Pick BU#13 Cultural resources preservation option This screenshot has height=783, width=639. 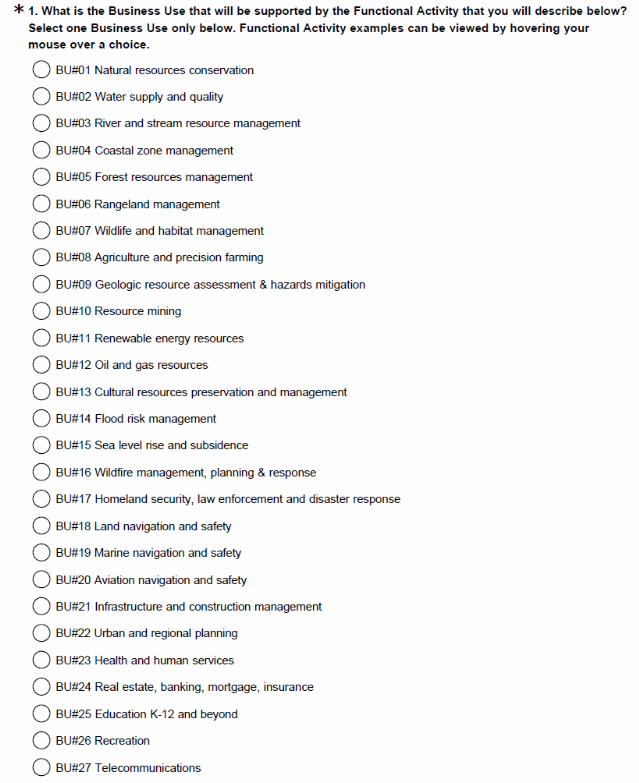42,392
